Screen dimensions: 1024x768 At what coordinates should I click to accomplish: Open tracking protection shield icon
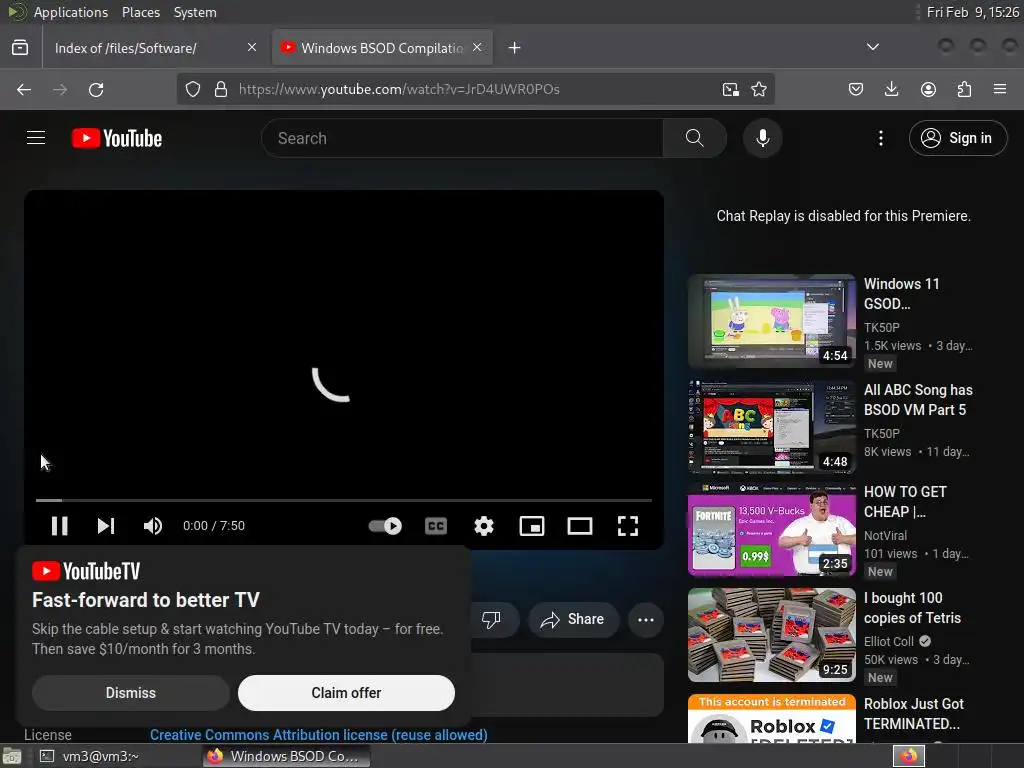point(193,89)
